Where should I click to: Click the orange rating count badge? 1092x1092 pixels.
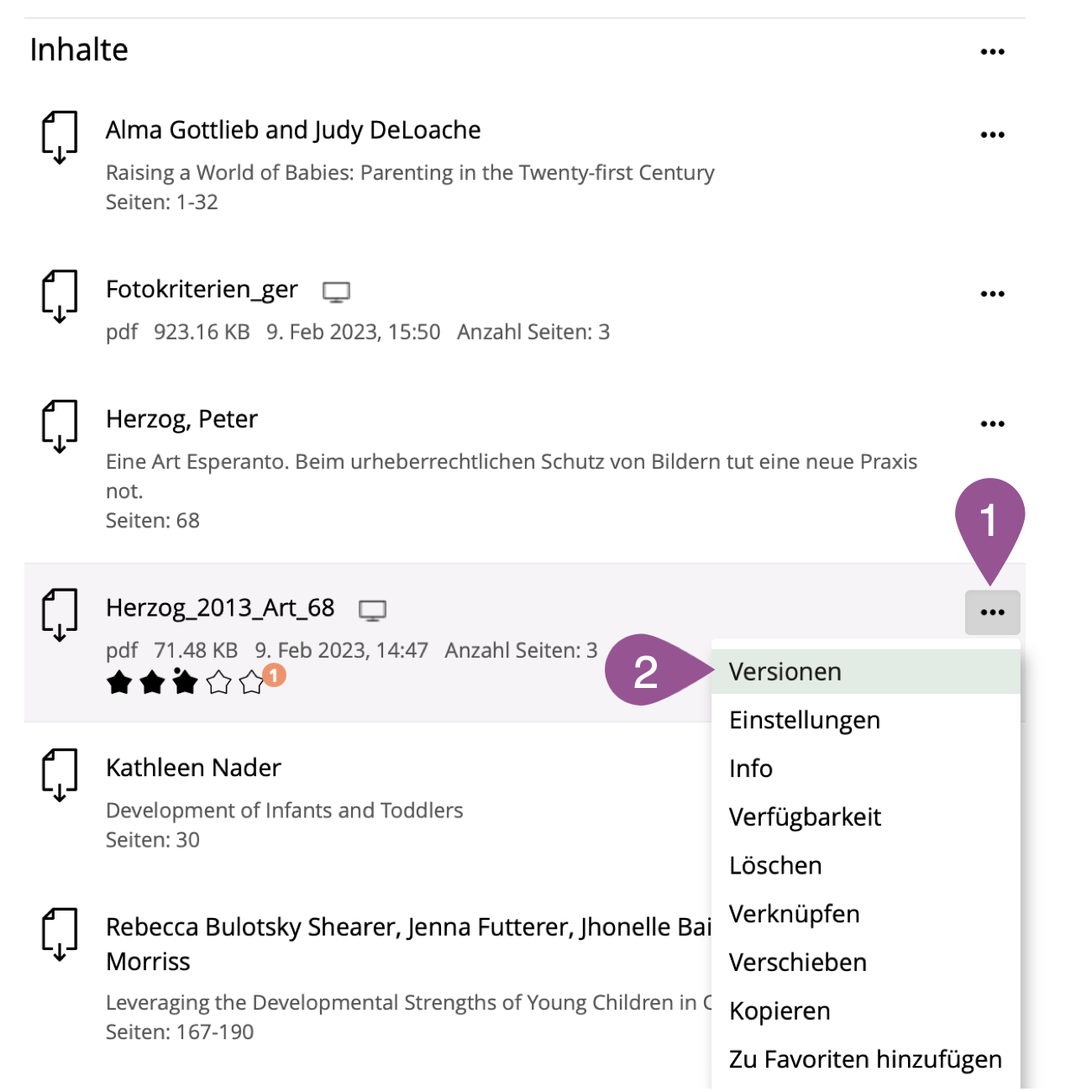(x=274, y=675)
